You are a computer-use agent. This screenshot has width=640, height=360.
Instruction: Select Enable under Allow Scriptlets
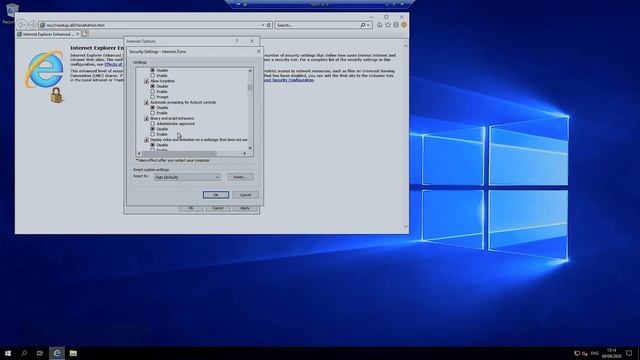152,91
